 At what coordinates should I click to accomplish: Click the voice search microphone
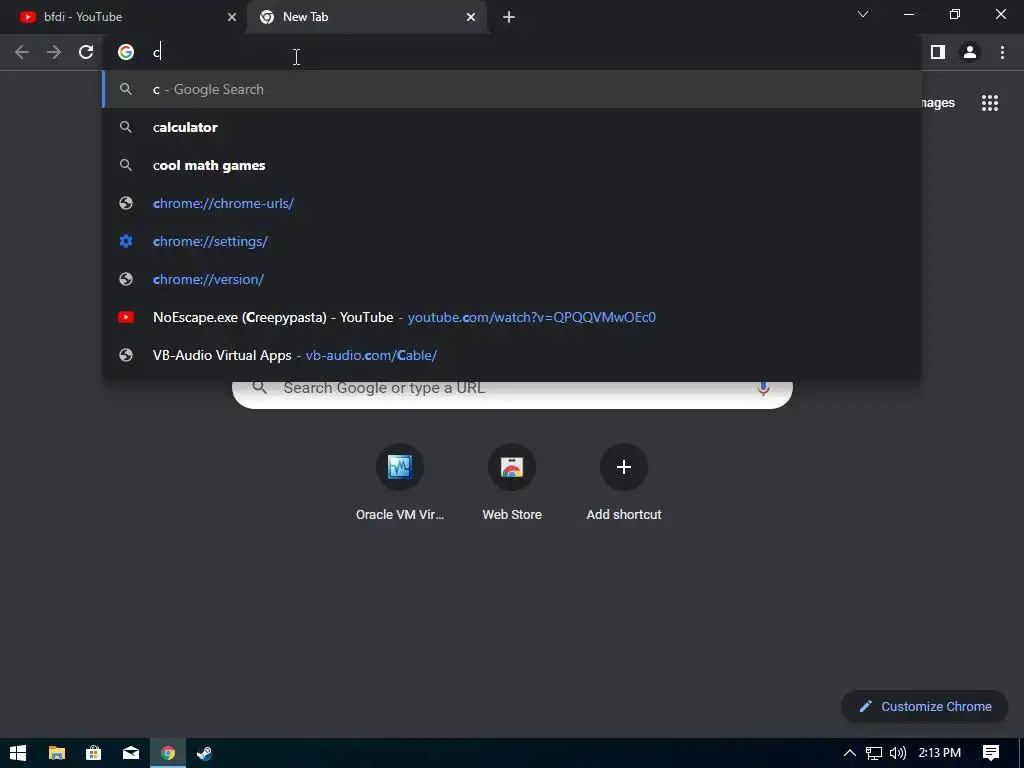pos(763,388)
